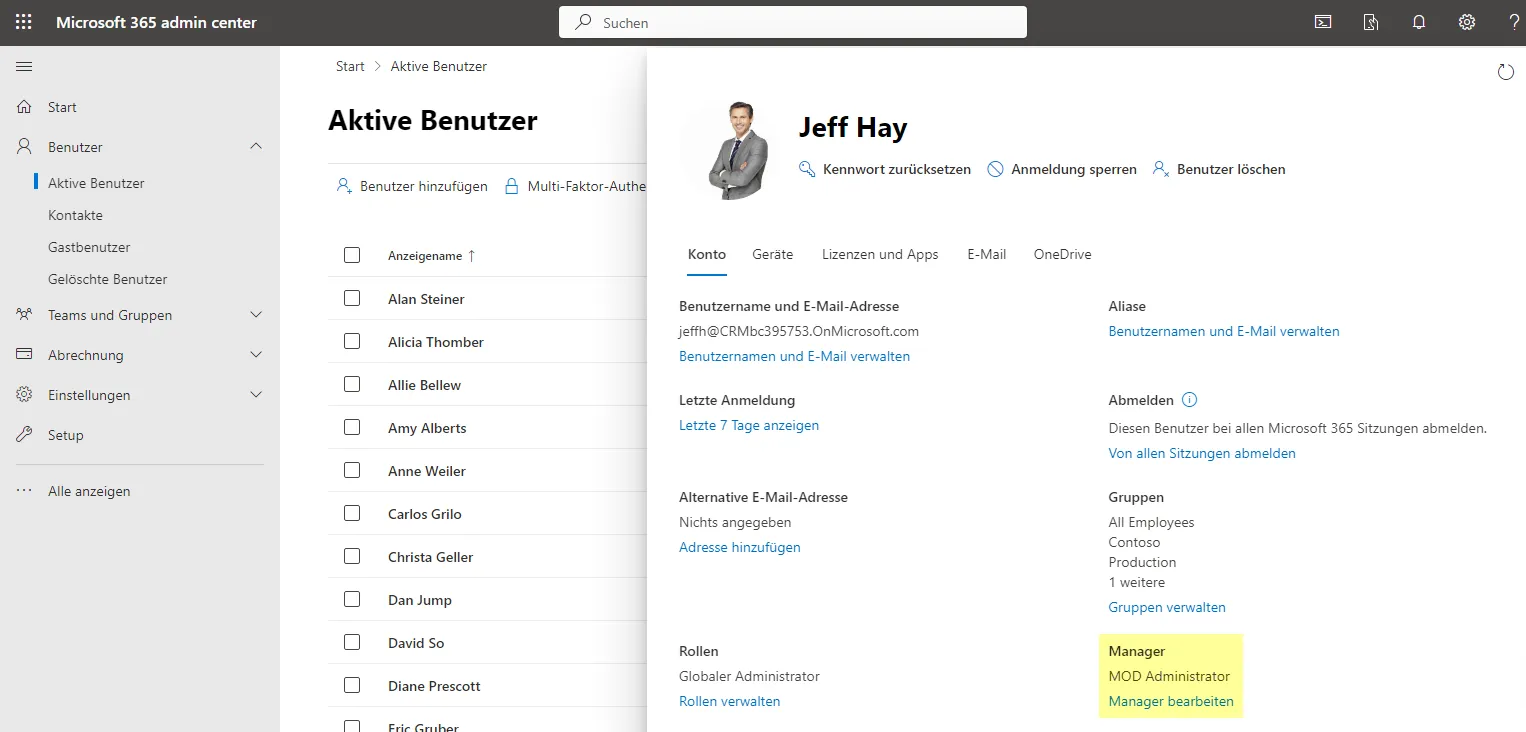Viewport: 1526px width, 732px height.
Task: Switch to the Konto tab
Action: coord(707,254)
